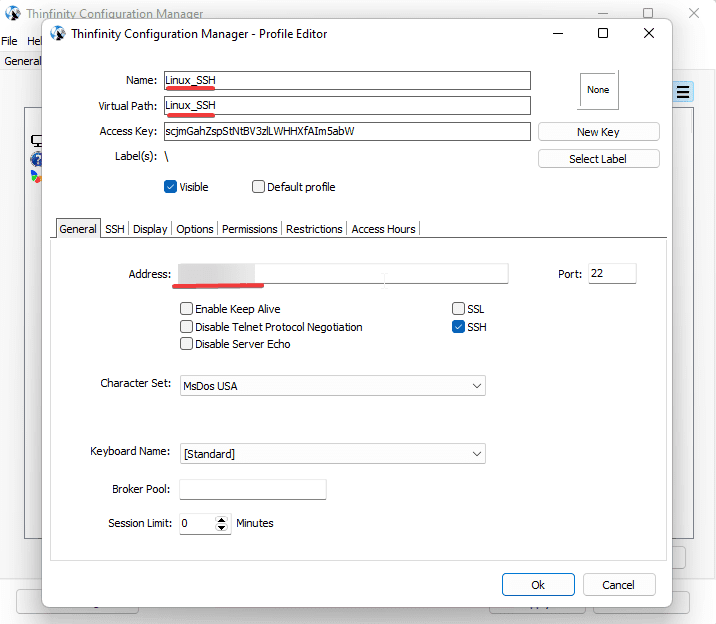The width and height of the screenshot is (716, 624).
Task: Click the Virtual Path input field
Action: click(x=347, y=105)
